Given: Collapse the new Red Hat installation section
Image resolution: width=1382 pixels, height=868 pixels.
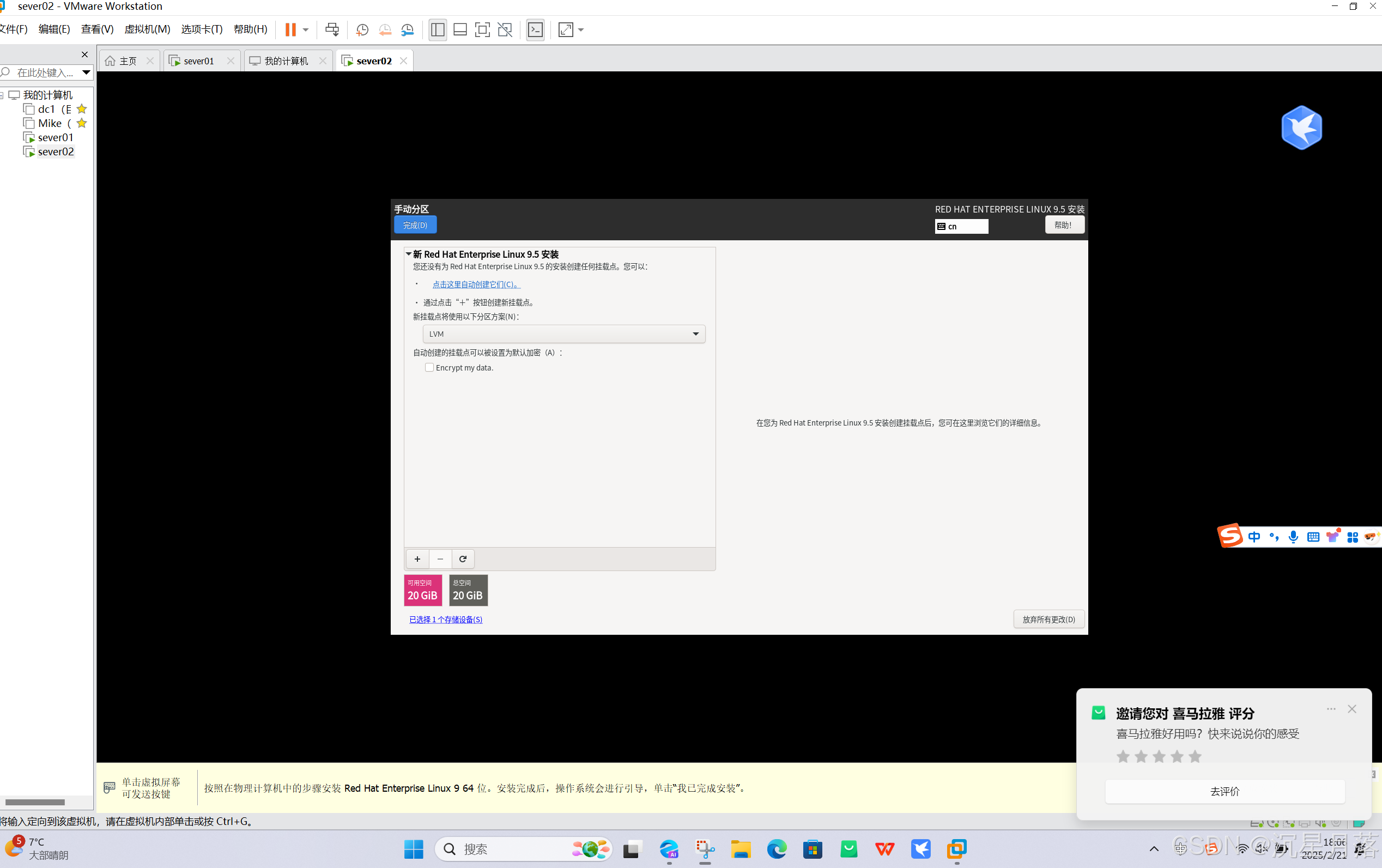Looking at the screenshot, I should coord(408,254).
